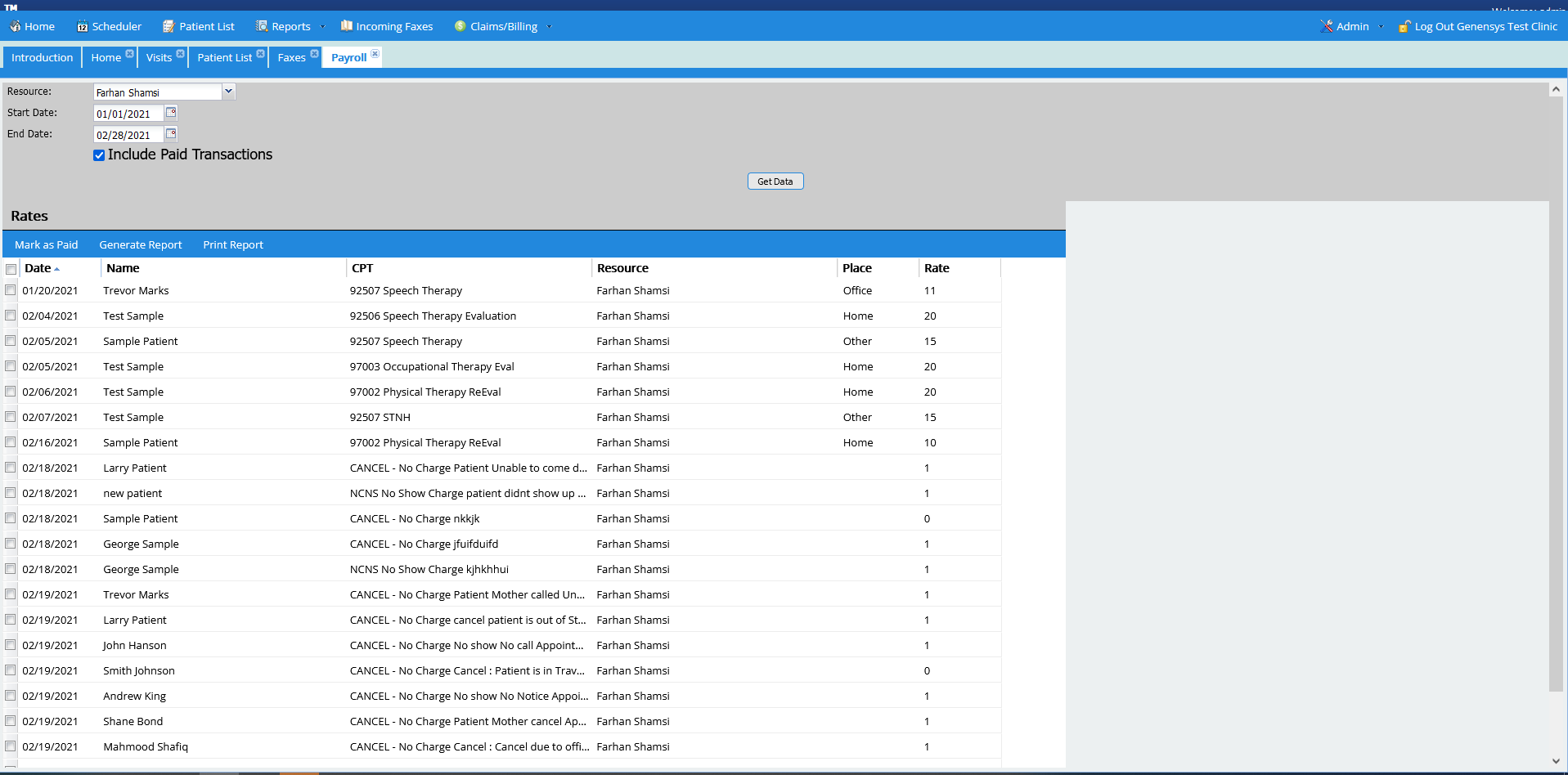The width and height of the screenshot is (1568, 775).
Task: Click the Incoming Faxes icon
Action: (x=347, y=26)
